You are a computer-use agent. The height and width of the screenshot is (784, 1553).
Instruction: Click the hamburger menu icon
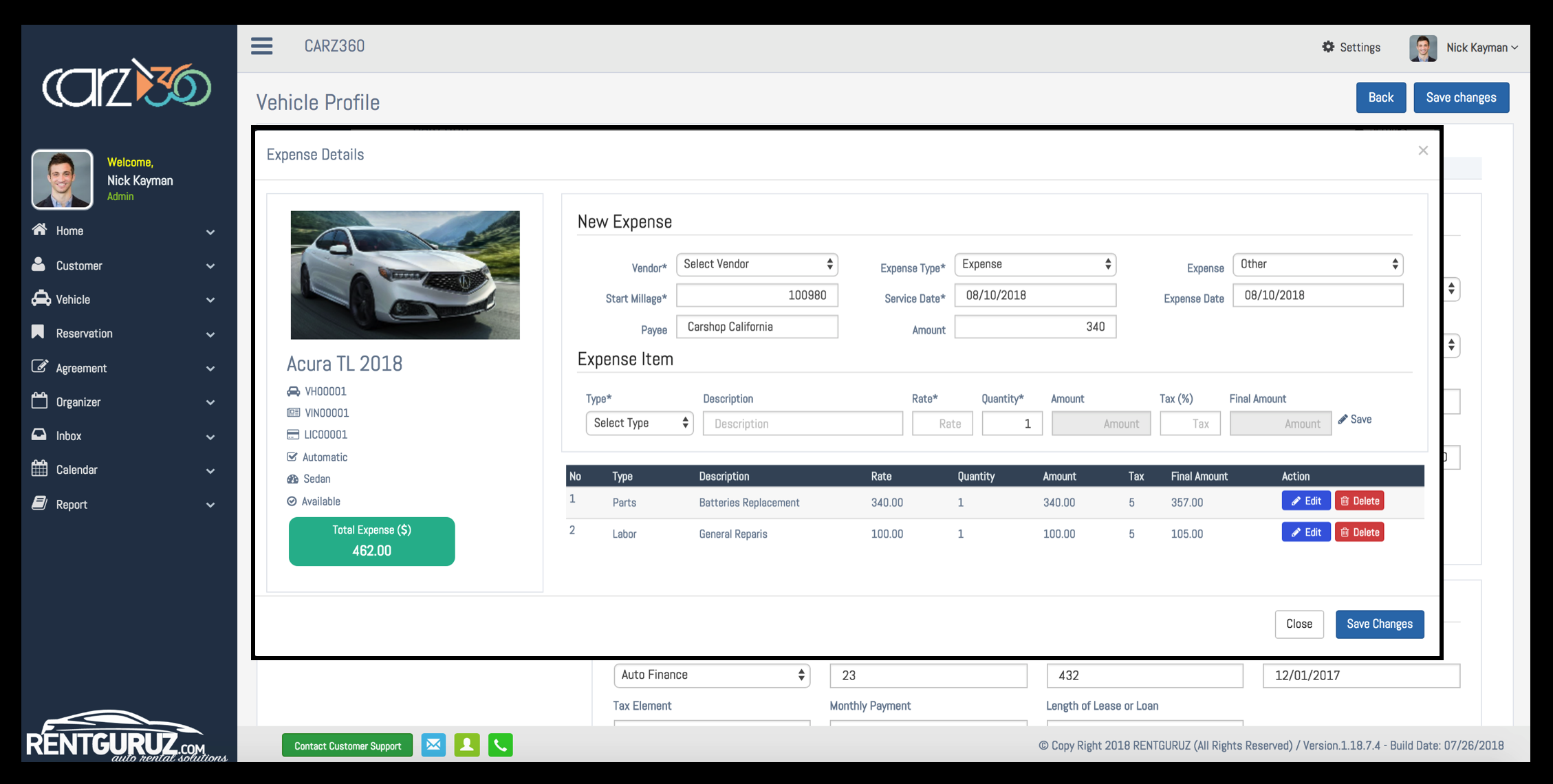261,46
